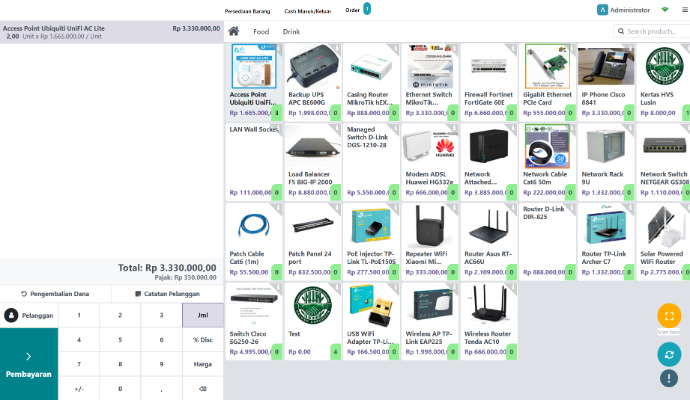Click the search magnifier icon
This screenshot has width=690, height=400.
[x=621, y=31]
